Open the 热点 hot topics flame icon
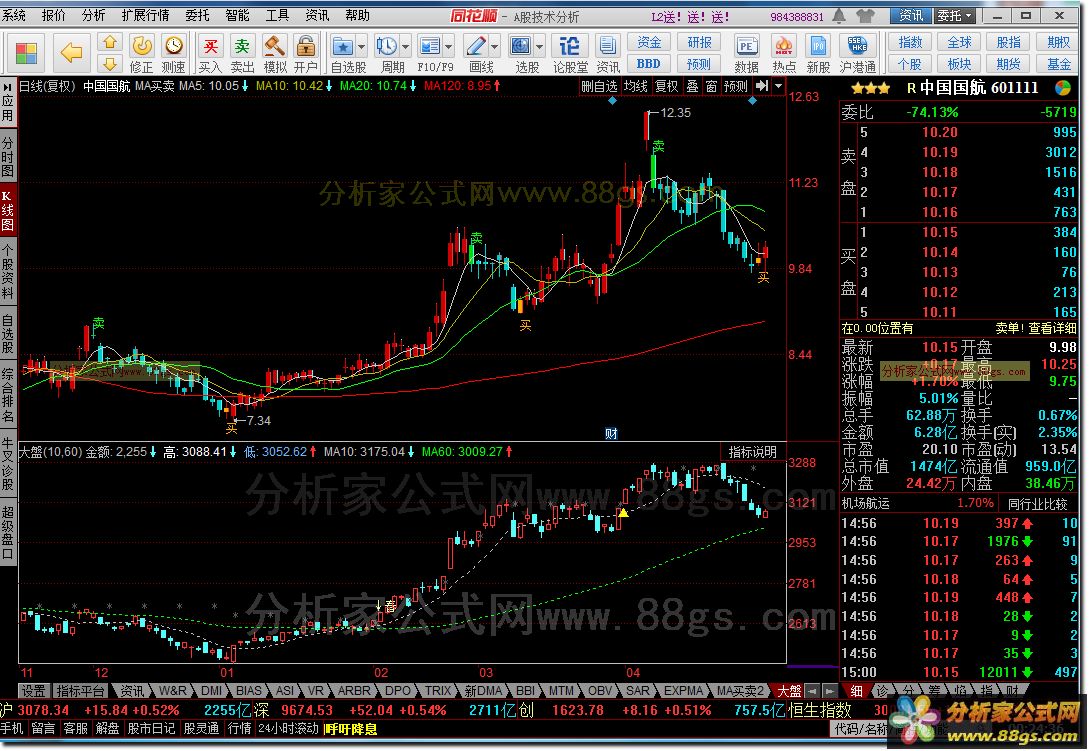Viewport: 1089px width, 751px height. 784,53
